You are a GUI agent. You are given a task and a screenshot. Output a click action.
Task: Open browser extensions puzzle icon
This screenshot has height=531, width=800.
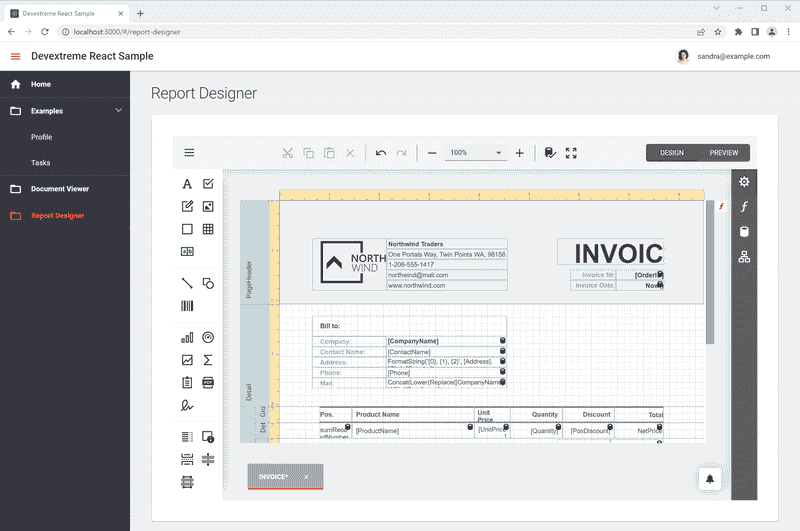pyautogui.click(x=738, y=32)
